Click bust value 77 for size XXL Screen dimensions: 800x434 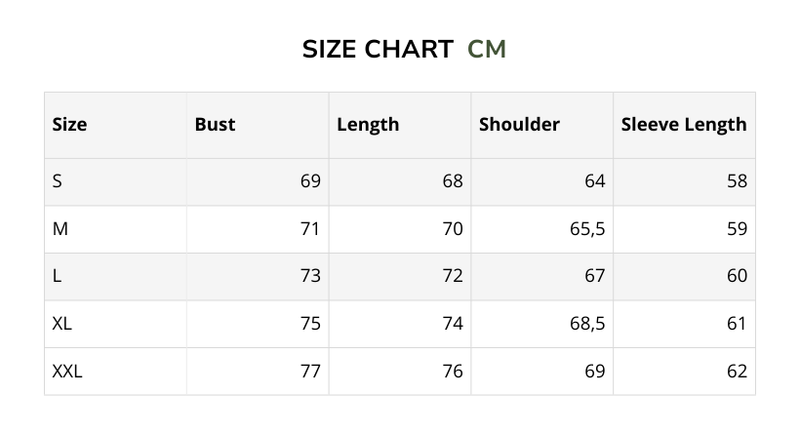(310, 372)
